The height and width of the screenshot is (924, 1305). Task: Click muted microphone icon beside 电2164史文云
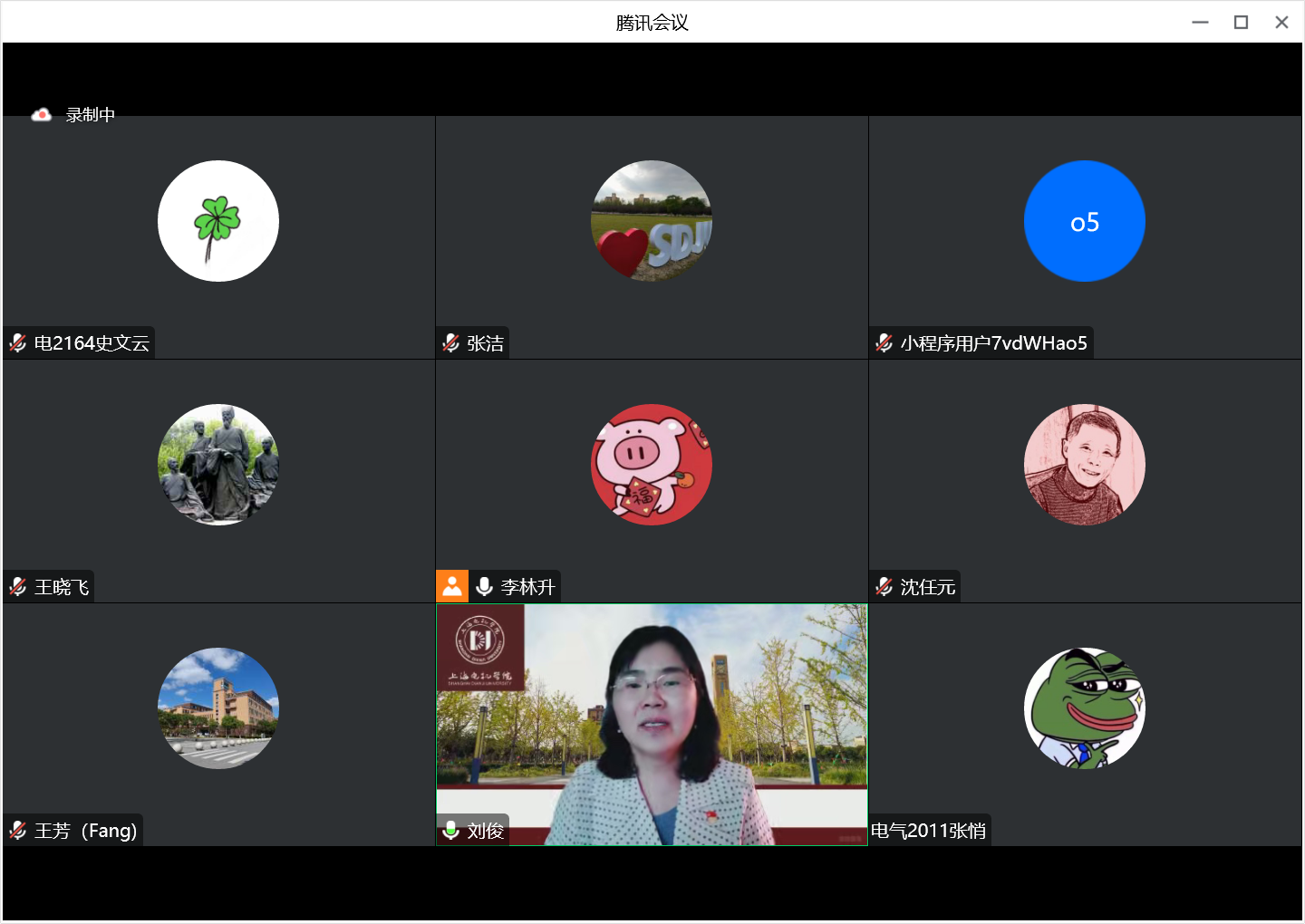coord(18,343)
